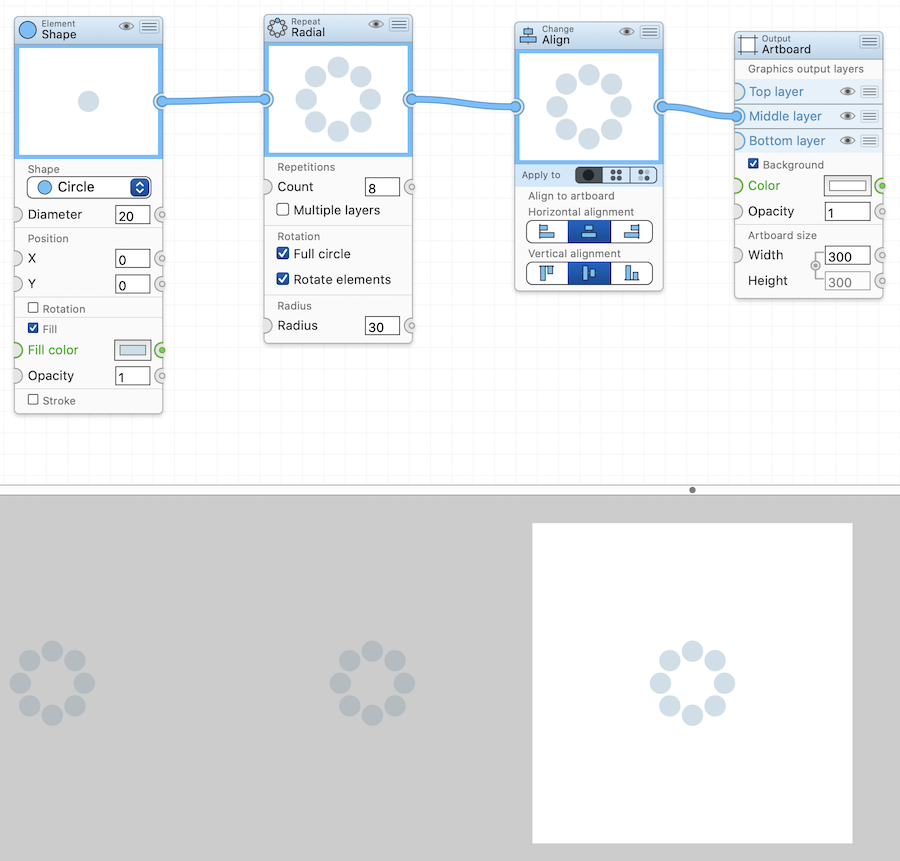Click the Repeat Radial node icon
Viewport: 900px width, 861px height.
277,27
